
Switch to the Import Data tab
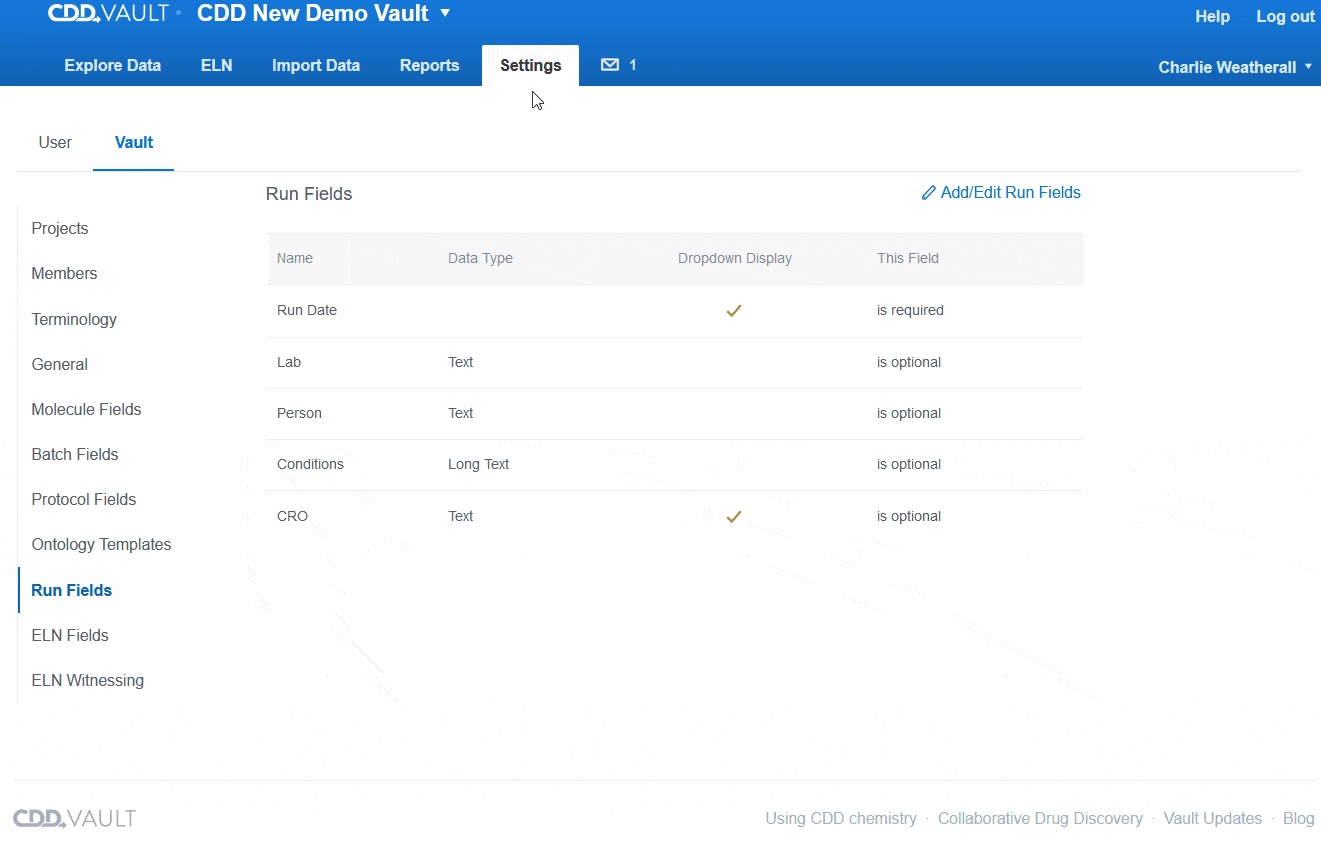[316, 65]
